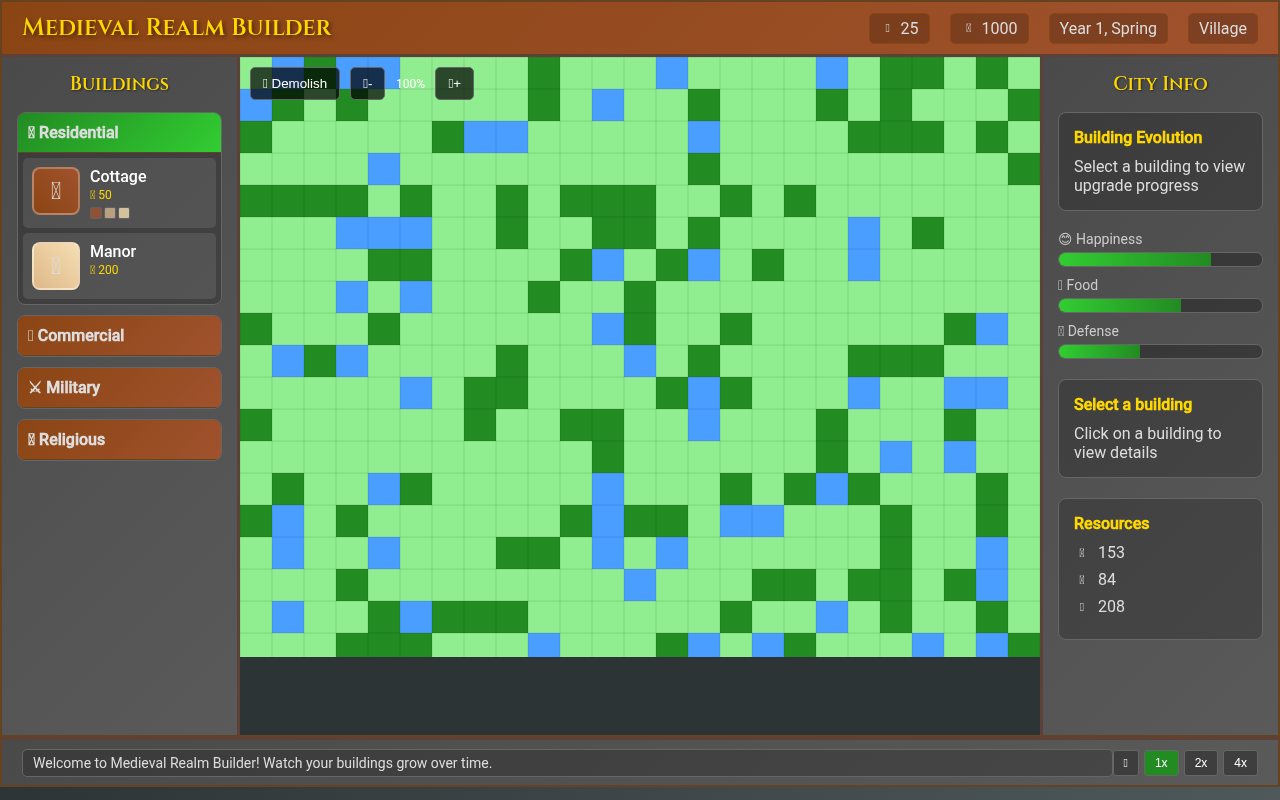Expand the Commercial buildings category
Screen dimensions: 1280x800
119,335
